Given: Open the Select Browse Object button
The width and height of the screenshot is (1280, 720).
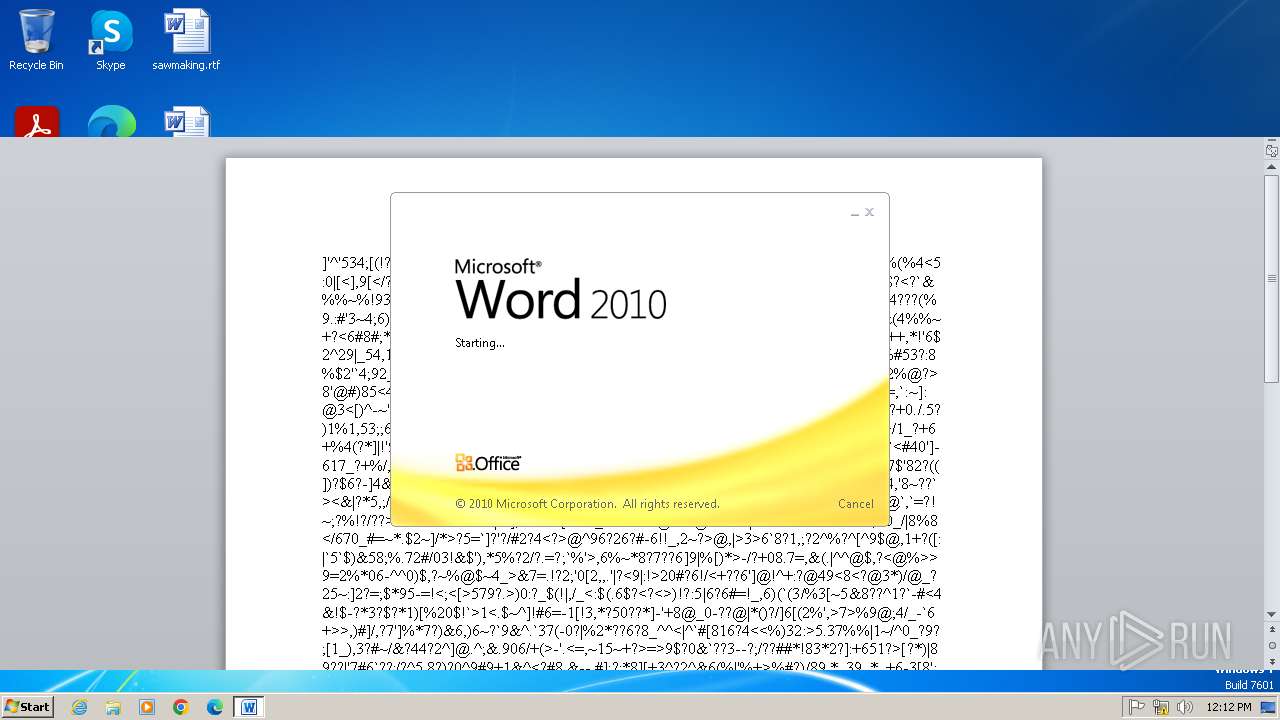Looking at the screenshot, I should pos(1271,646).
